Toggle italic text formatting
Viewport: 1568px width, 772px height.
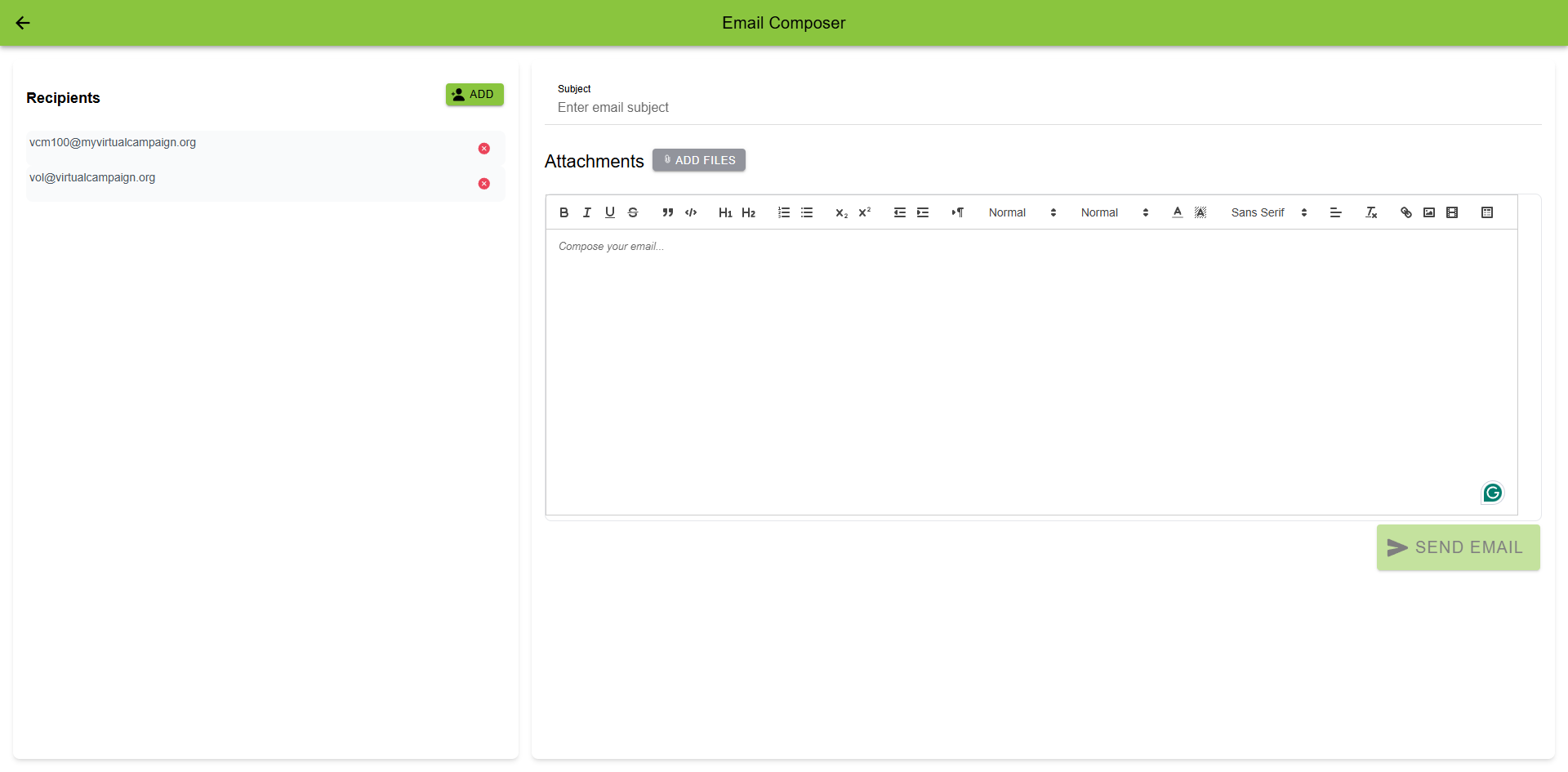[586, 212]
